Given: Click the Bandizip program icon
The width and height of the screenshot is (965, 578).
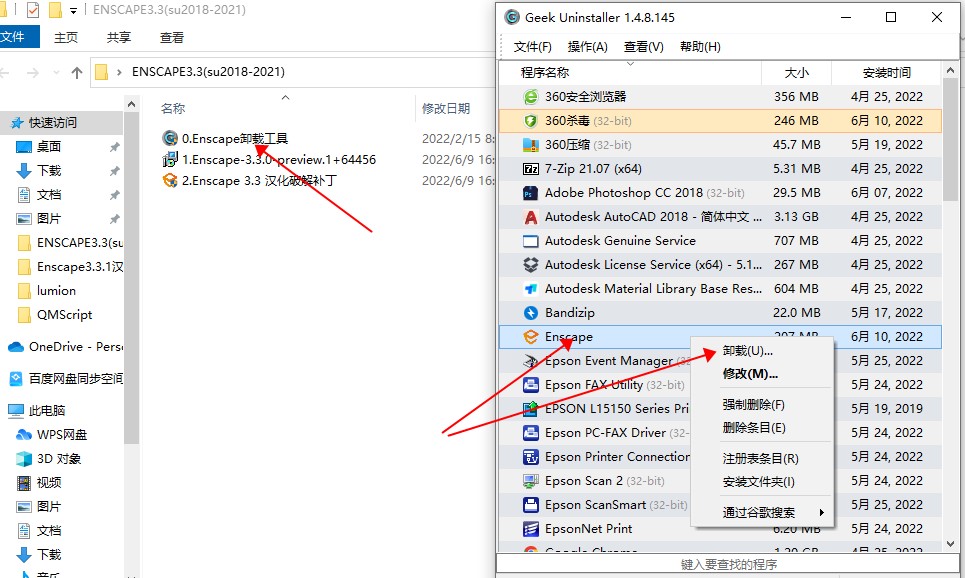Looking at the screenshot, I should (x=531, y=313).
